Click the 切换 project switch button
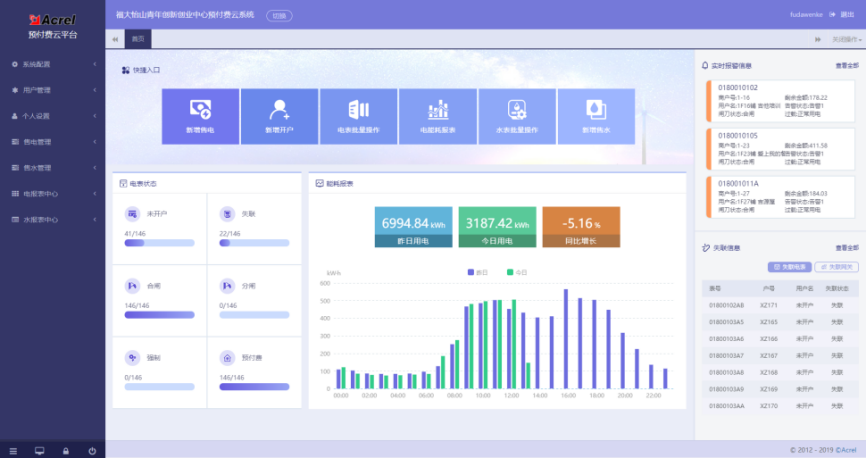This screenshot has width=866, height=458. 279,15
